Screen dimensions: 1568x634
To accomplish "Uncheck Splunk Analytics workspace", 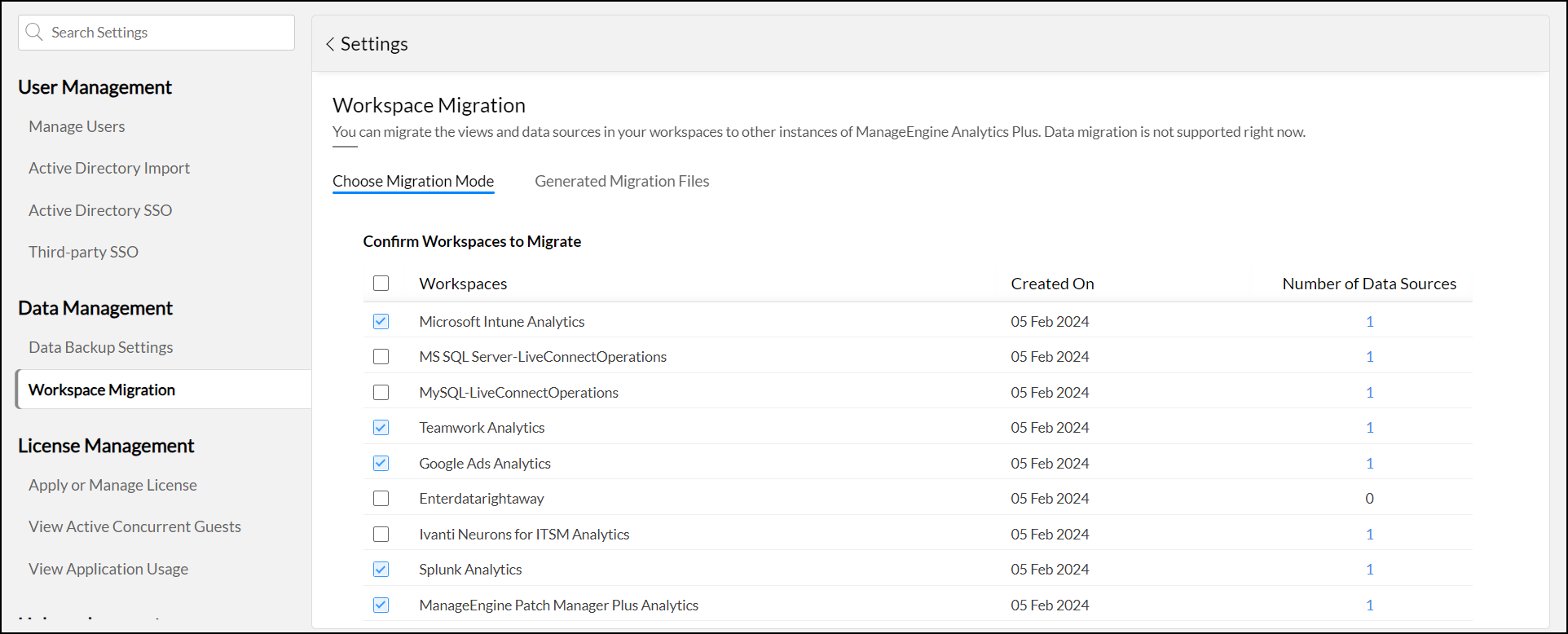I will [x=381, y=570].
